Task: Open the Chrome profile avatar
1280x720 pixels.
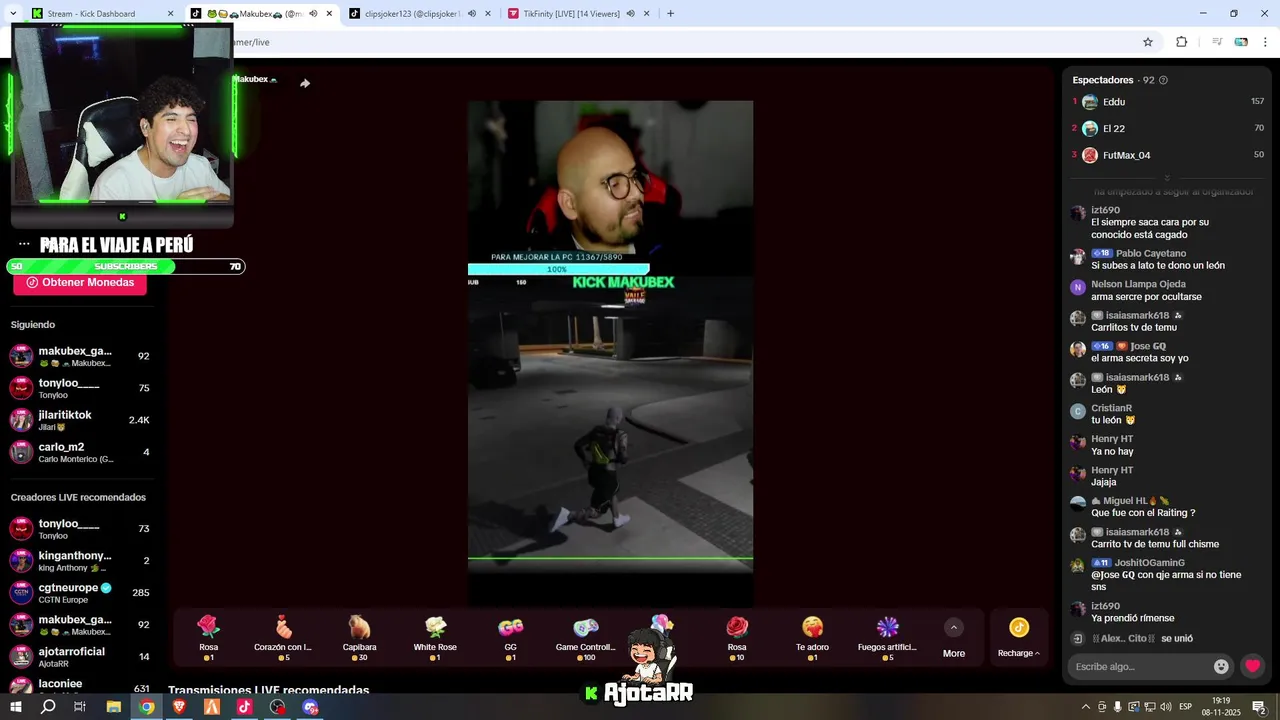Action: [1241, 42]
